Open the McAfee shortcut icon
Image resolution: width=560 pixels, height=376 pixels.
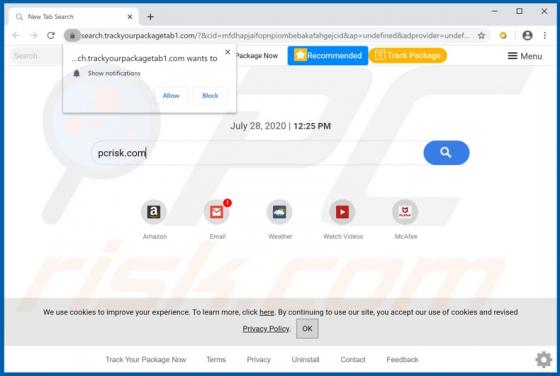click(405, 212)
